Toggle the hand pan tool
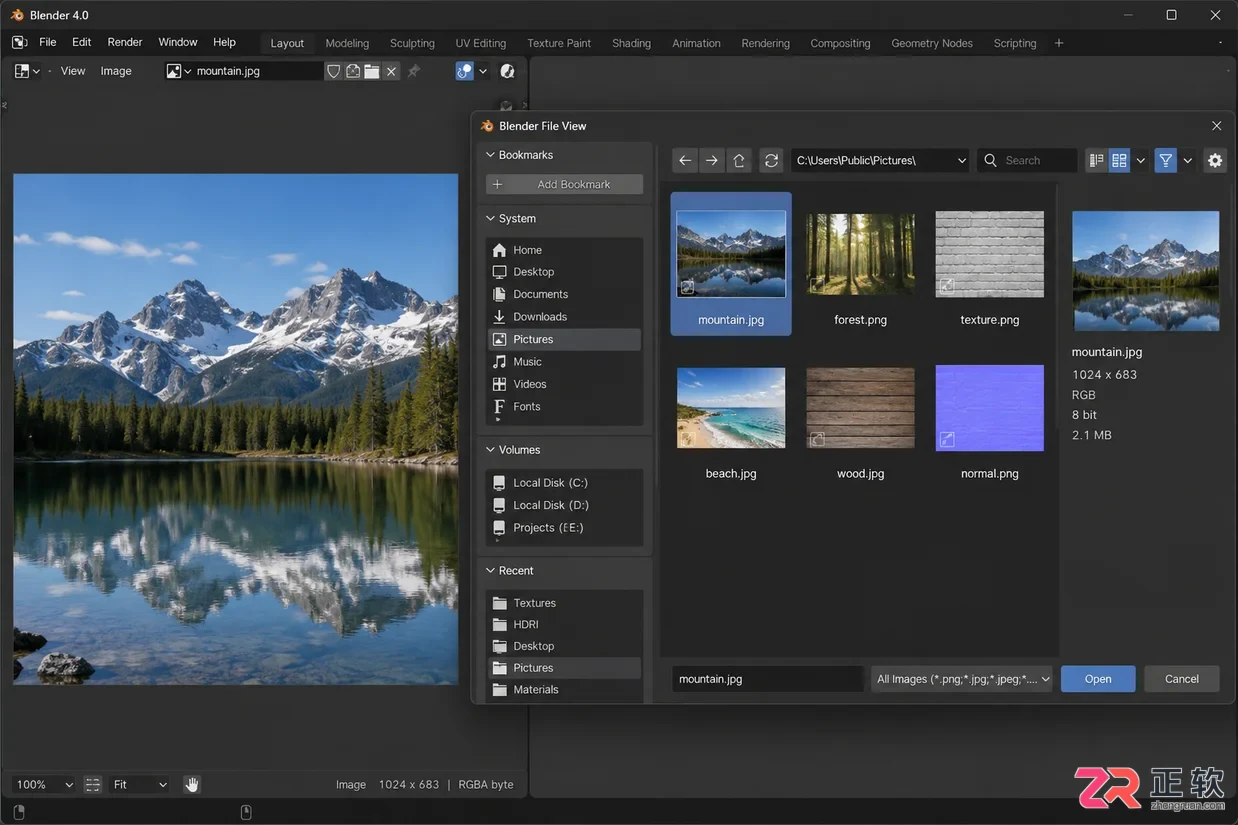This screenshot has height=825, width=1238. click(192, 785)
